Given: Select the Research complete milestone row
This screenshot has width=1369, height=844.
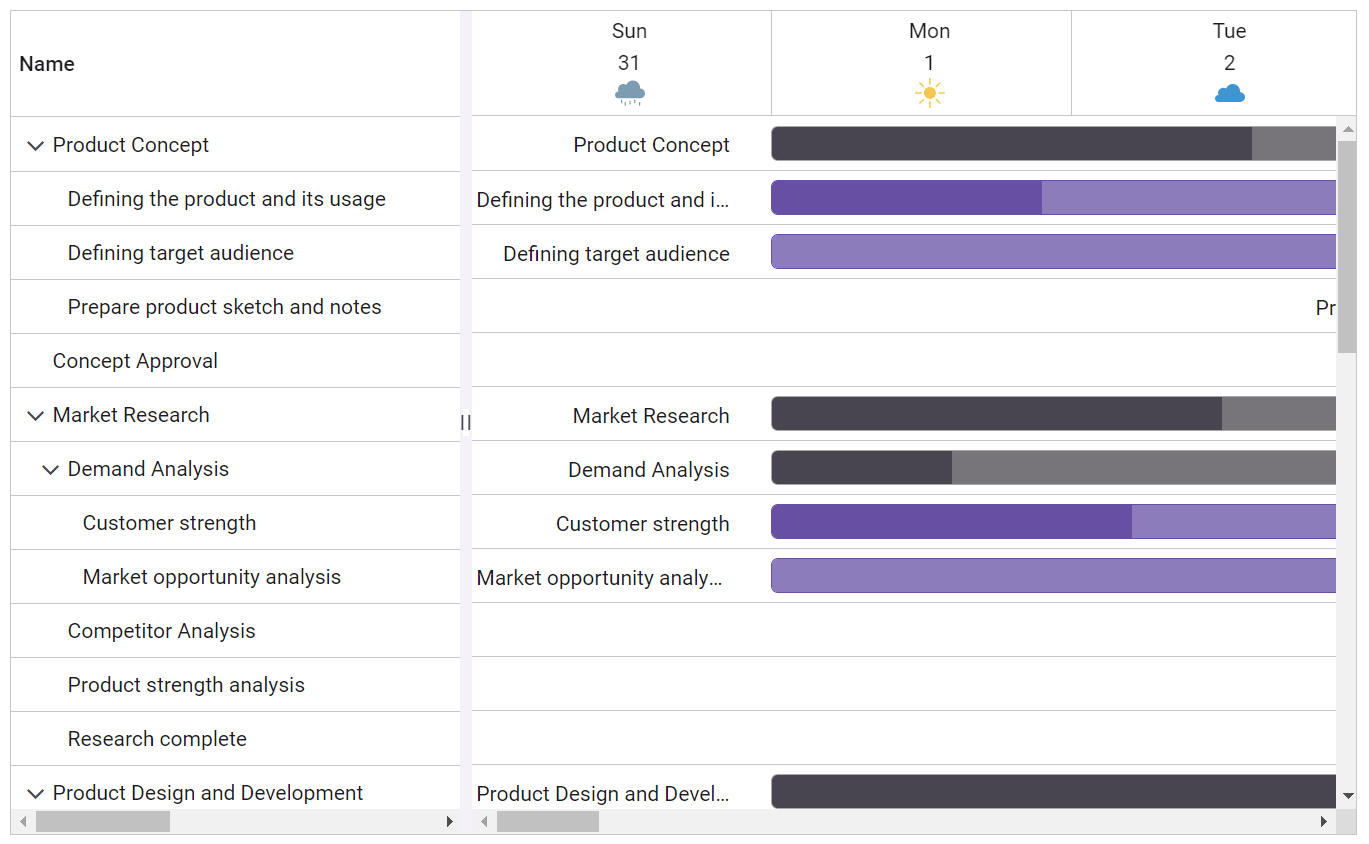Looking at the screenshot, I should (x=156, y=739).
